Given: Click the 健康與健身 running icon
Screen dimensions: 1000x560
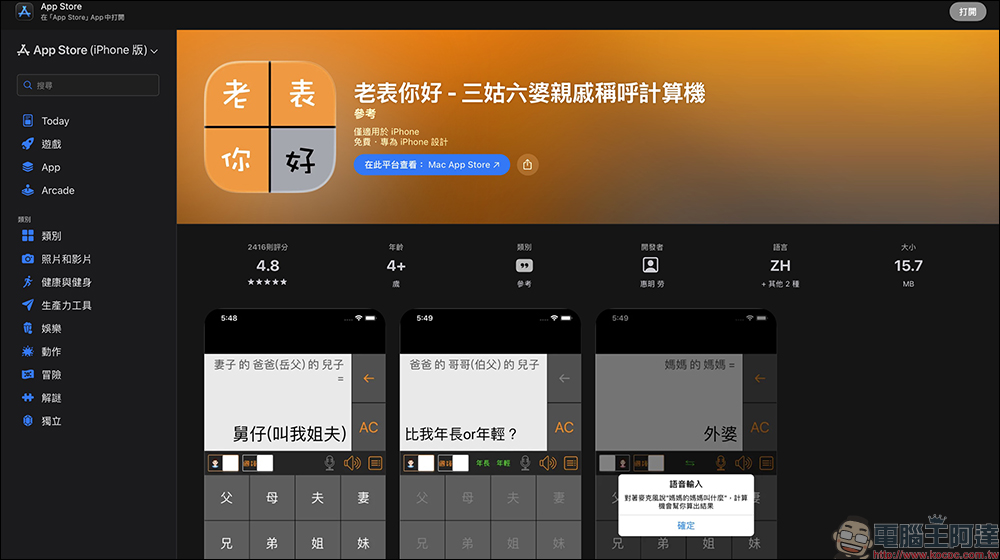Looking at the screenshot, I should 27,282.
